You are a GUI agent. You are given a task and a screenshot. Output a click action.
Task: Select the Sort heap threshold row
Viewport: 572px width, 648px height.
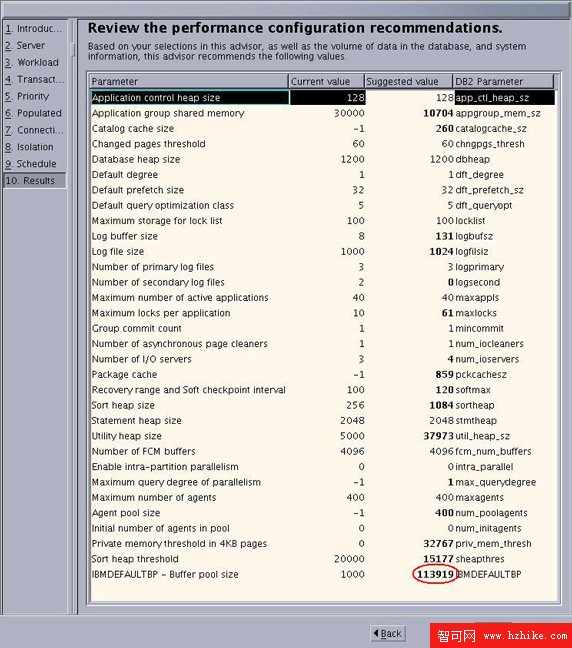(x=323, y=559)
